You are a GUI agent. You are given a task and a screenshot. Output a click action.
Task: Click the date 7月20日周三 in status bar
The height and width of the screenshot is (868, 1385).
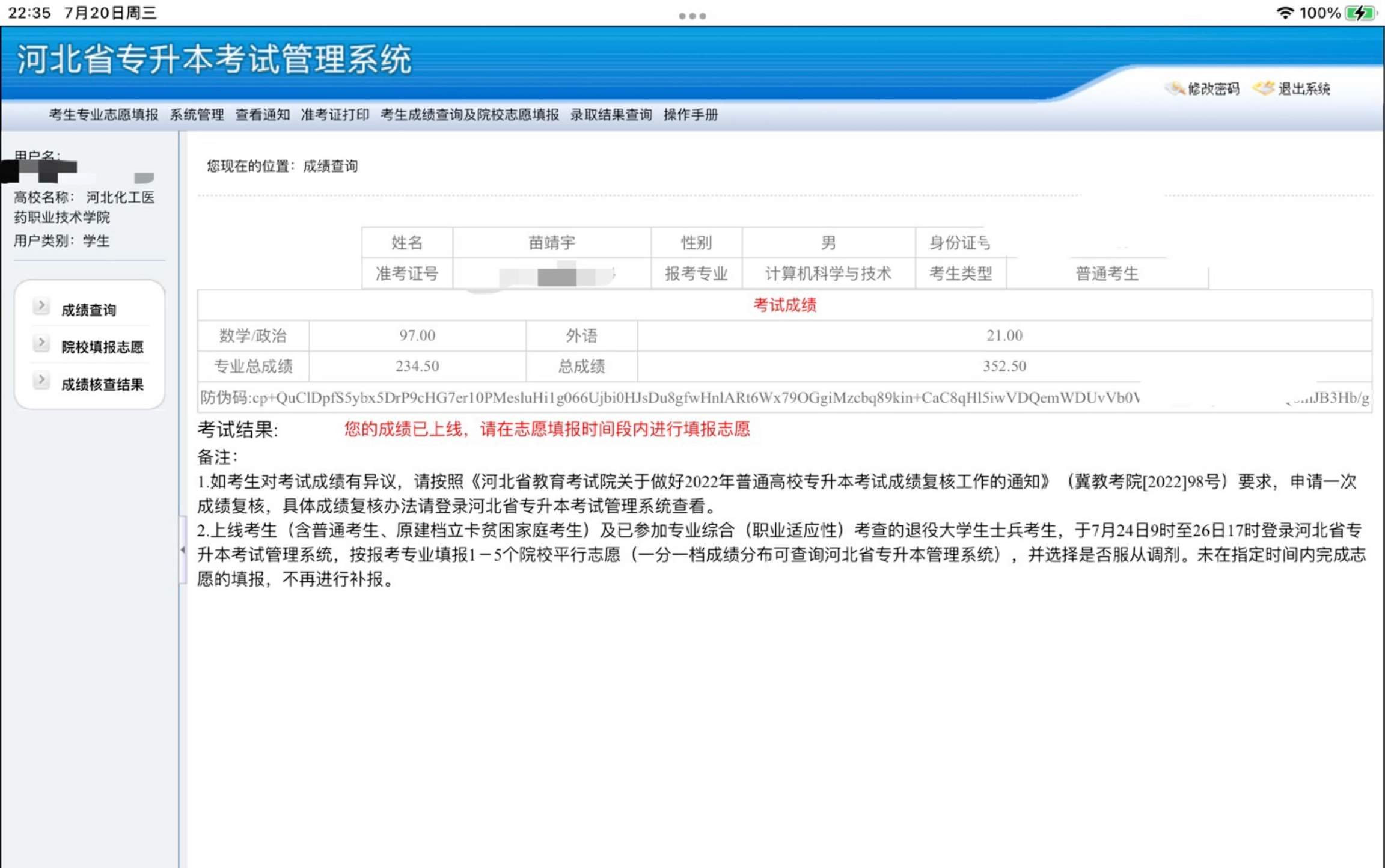pos(110,13)
